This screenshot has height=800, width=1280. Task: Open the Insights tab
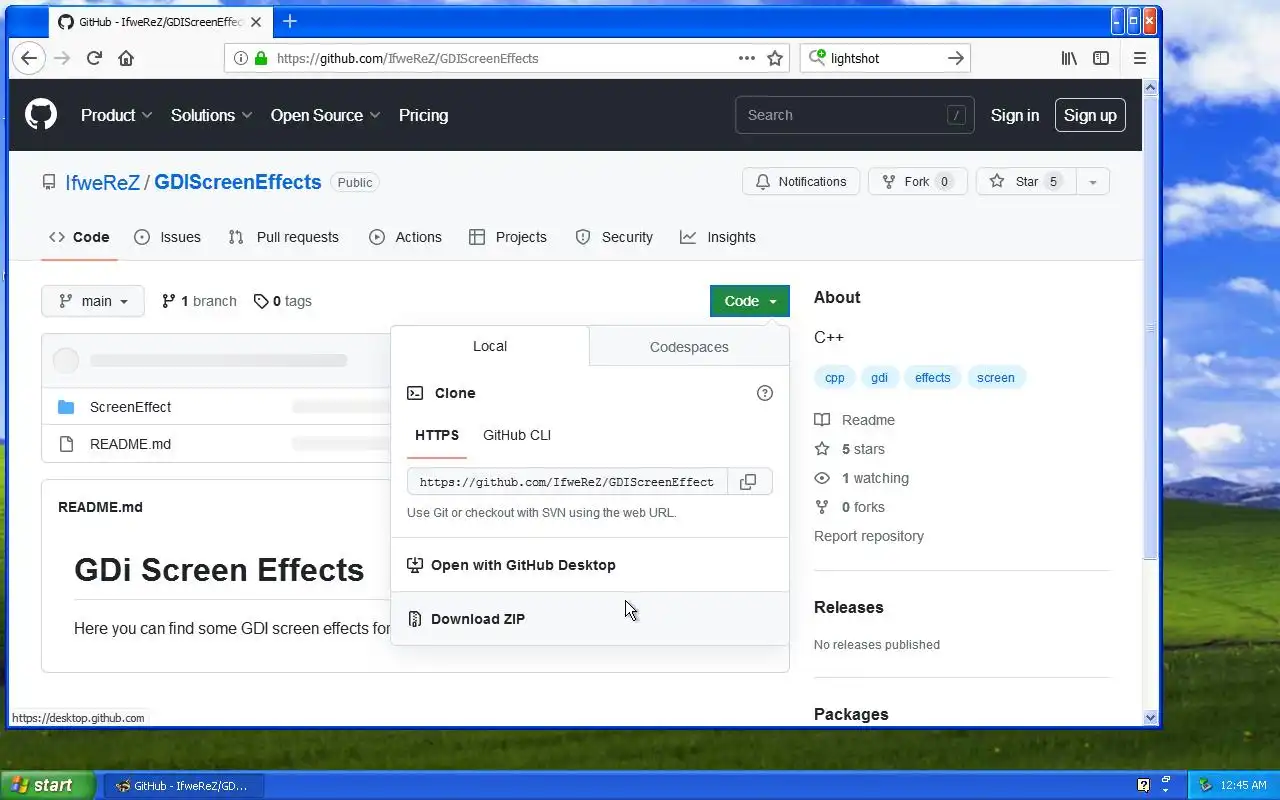[718, 237]
